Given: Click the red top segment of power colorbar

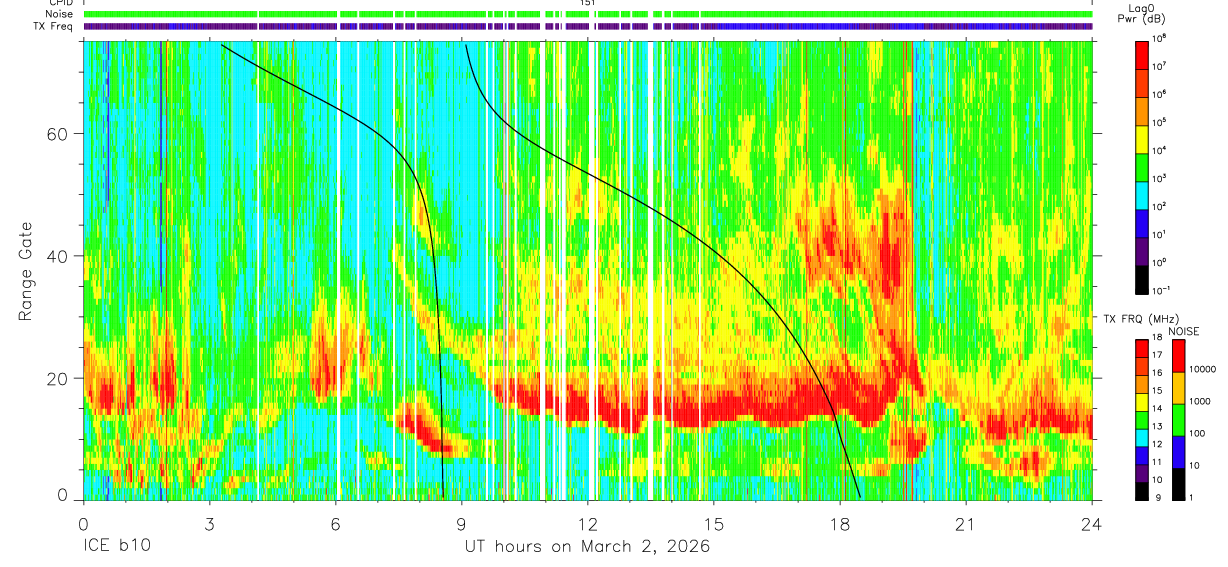Looking at the screenshot, I should [x=1142, y=54].
